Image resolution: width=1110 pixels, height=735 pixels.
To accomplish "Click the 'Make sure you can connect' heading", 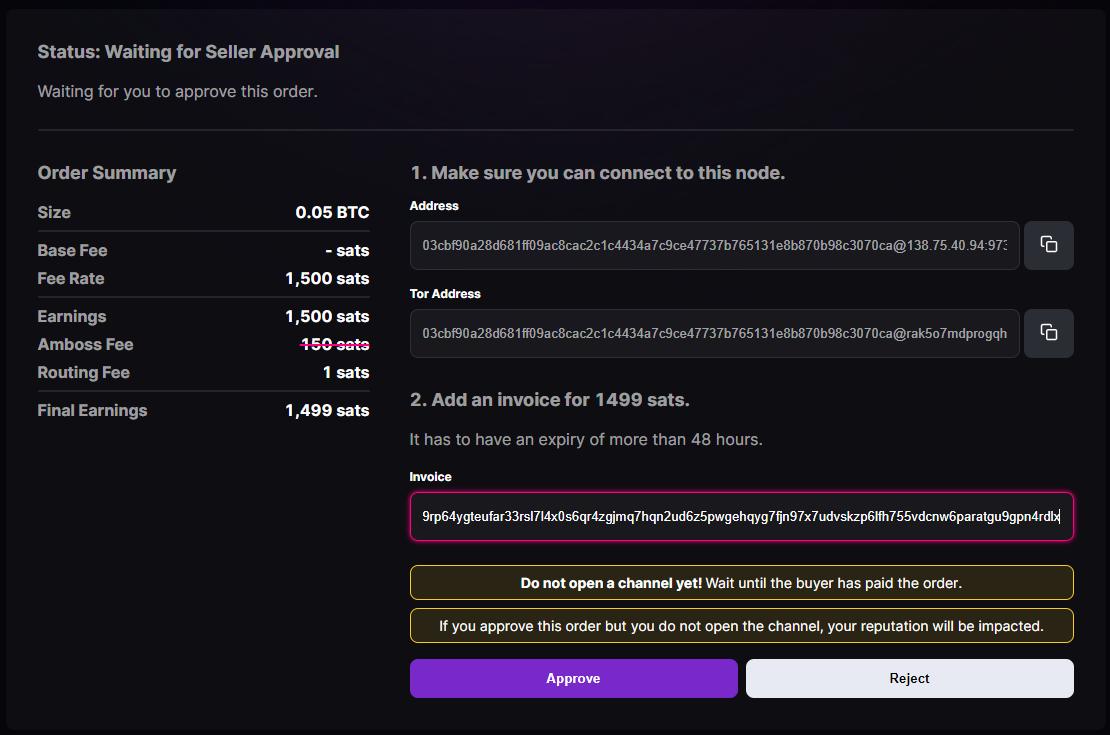I will (597, 172).
